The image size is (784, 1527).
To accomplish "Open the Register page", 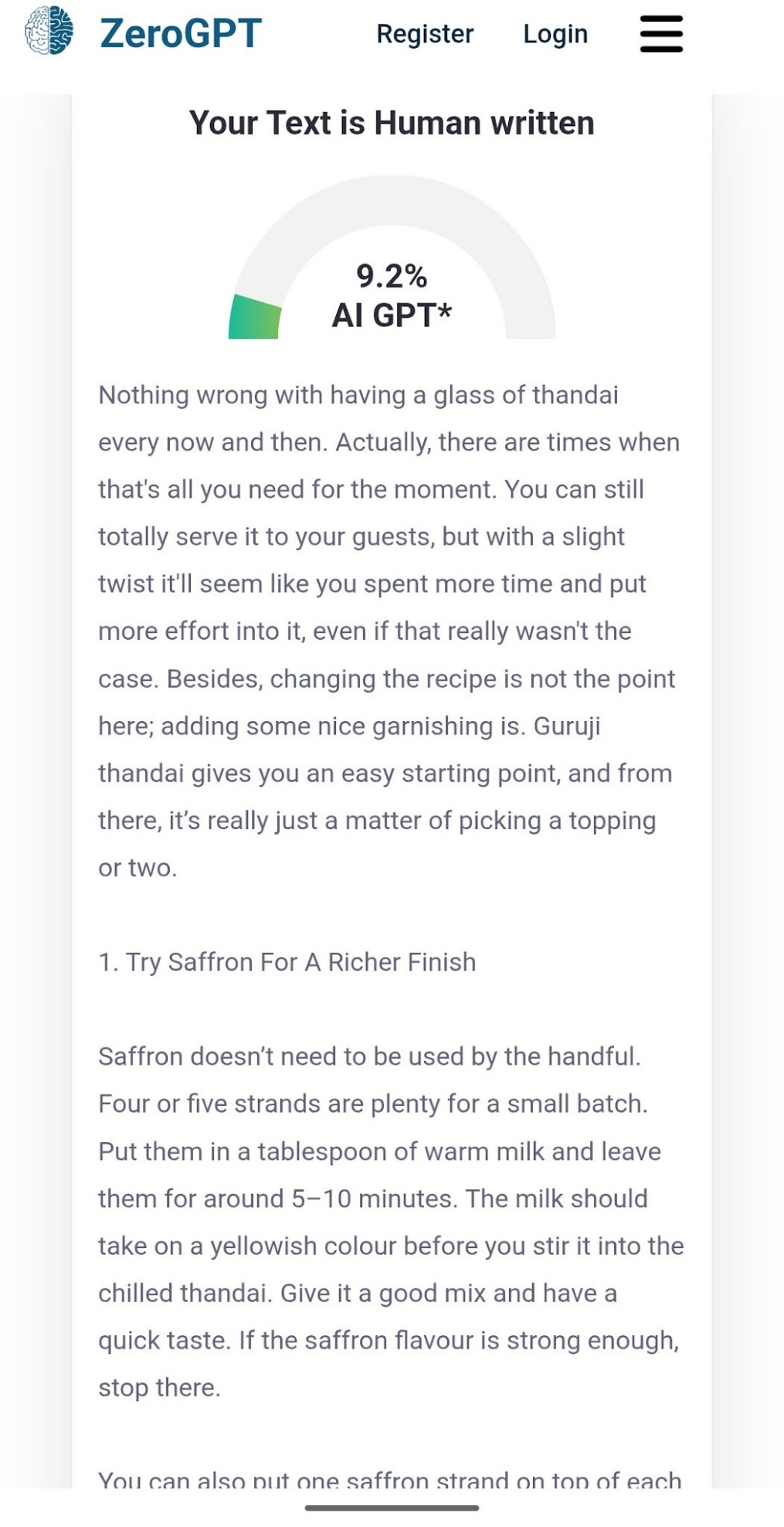I will [x=425, y=34].
